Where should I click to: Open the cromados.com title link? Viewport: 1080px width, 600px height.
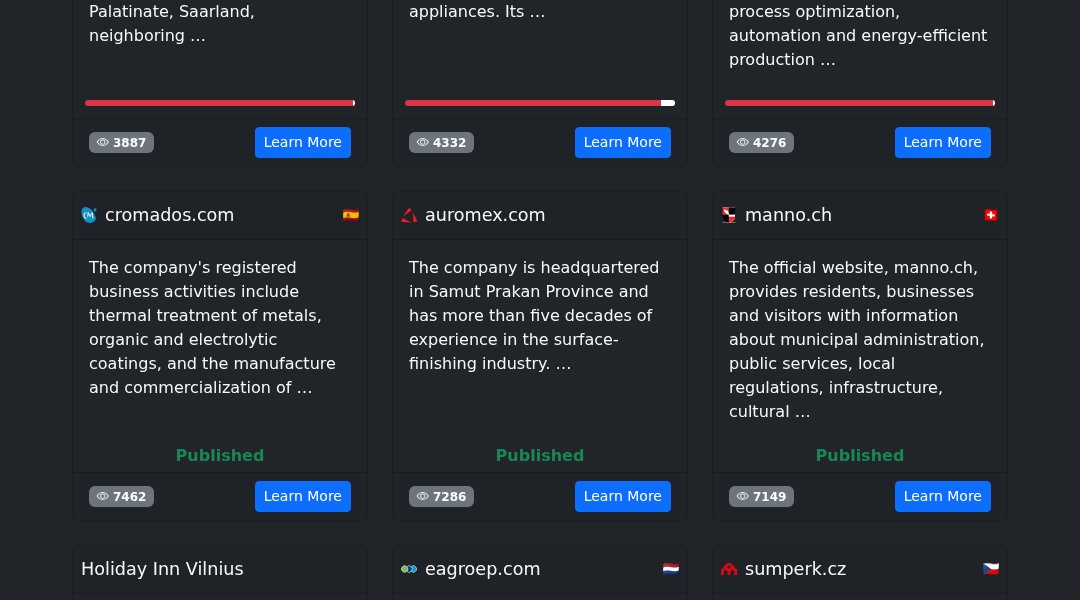(x=169, y=215)
